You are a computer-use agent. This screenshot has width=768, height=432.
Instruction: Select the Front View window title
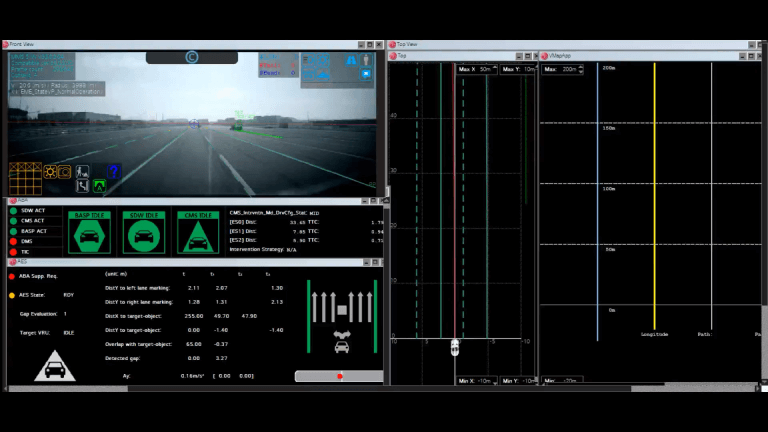point(22,44)
